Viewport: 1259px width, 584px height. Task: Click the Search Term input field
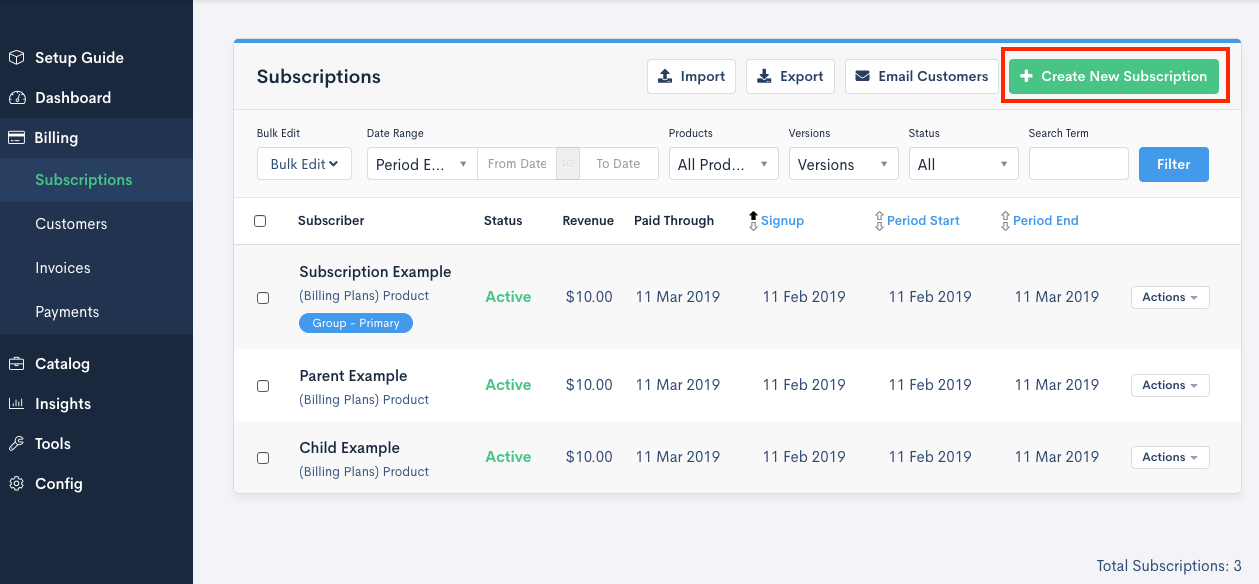(1078, 164)
